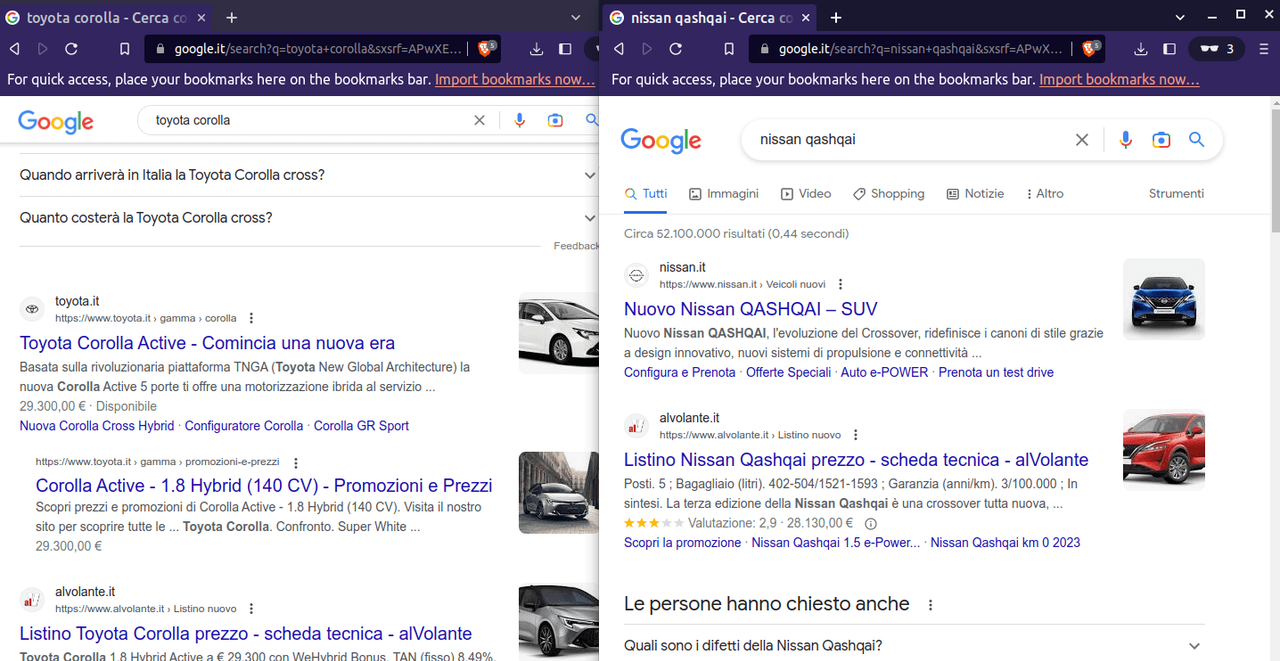Bookmark the nissan qashqai search page

click(729, 48)
